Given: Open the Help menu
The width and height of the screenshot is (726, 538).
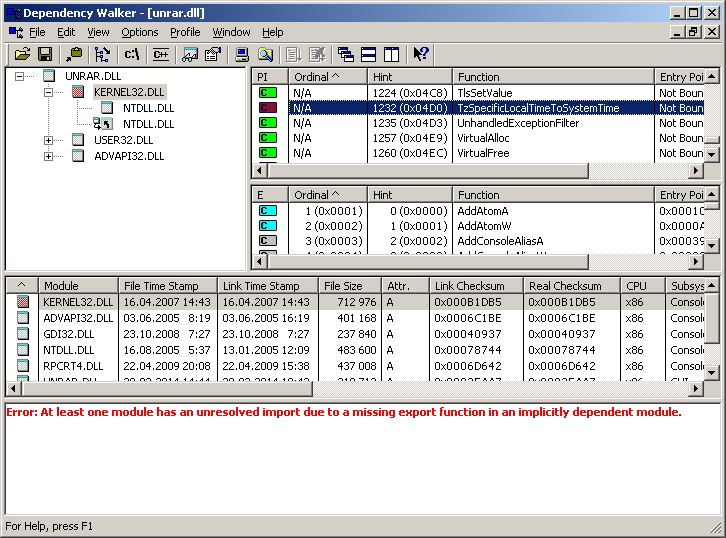Looking at the screenshot, I should click(x=272, y=32).
